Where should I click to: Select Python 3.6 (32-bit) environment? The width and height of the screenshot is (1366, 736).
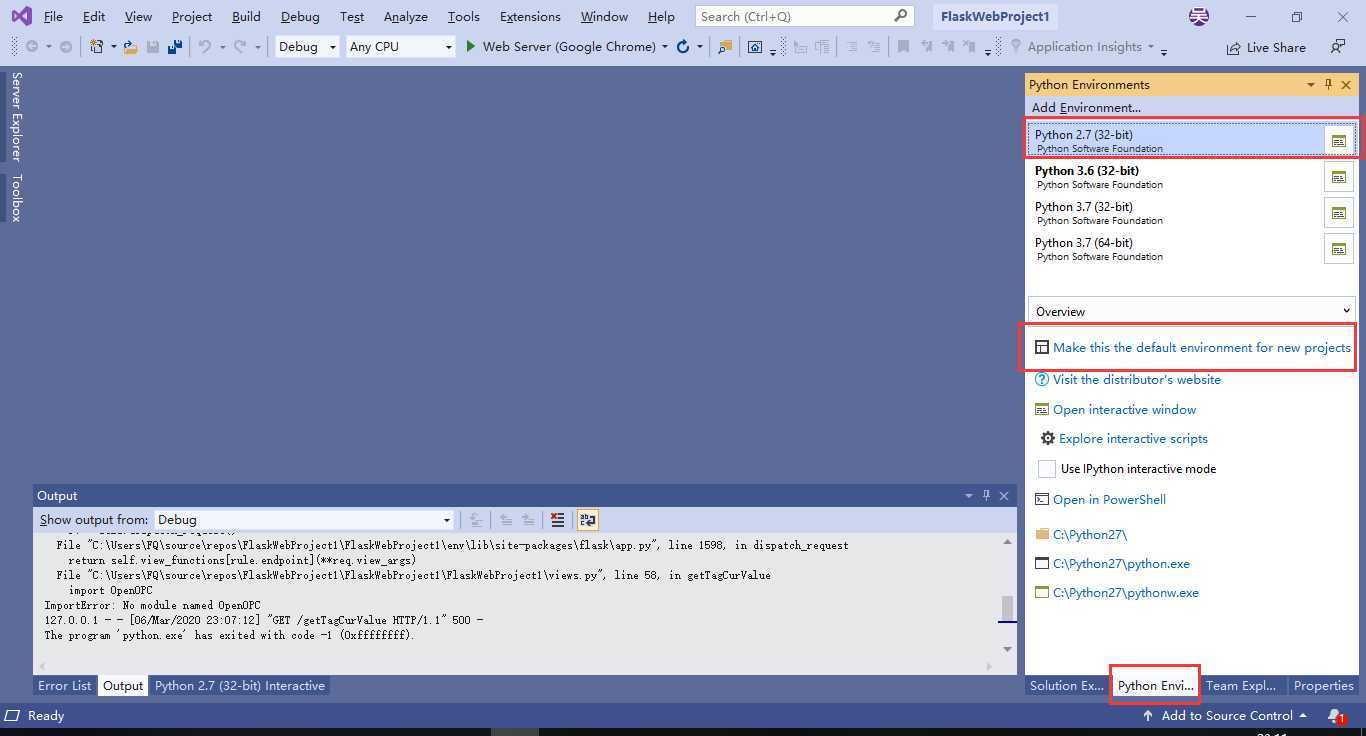pos(1174,177)
